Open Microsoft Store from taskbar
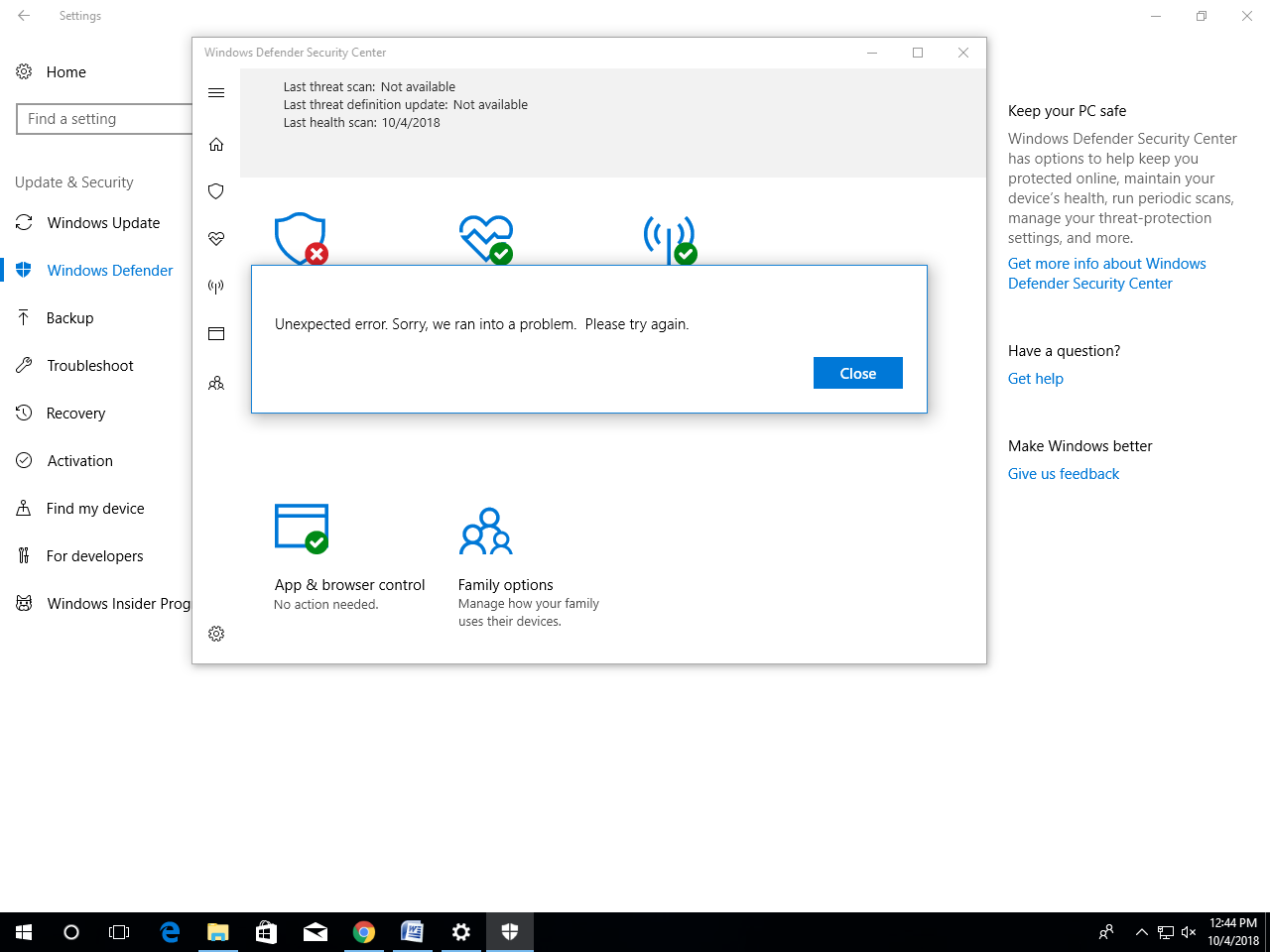This screenshot has height=952, width=1270. click(267, 932)
